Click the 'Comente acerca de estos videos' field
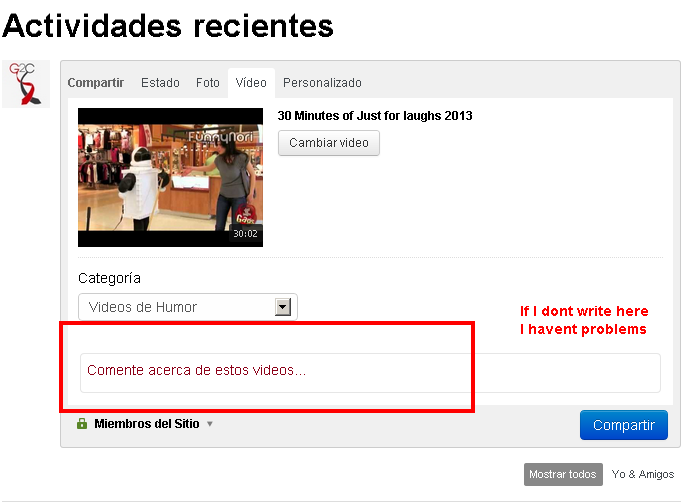 point(370,373)
